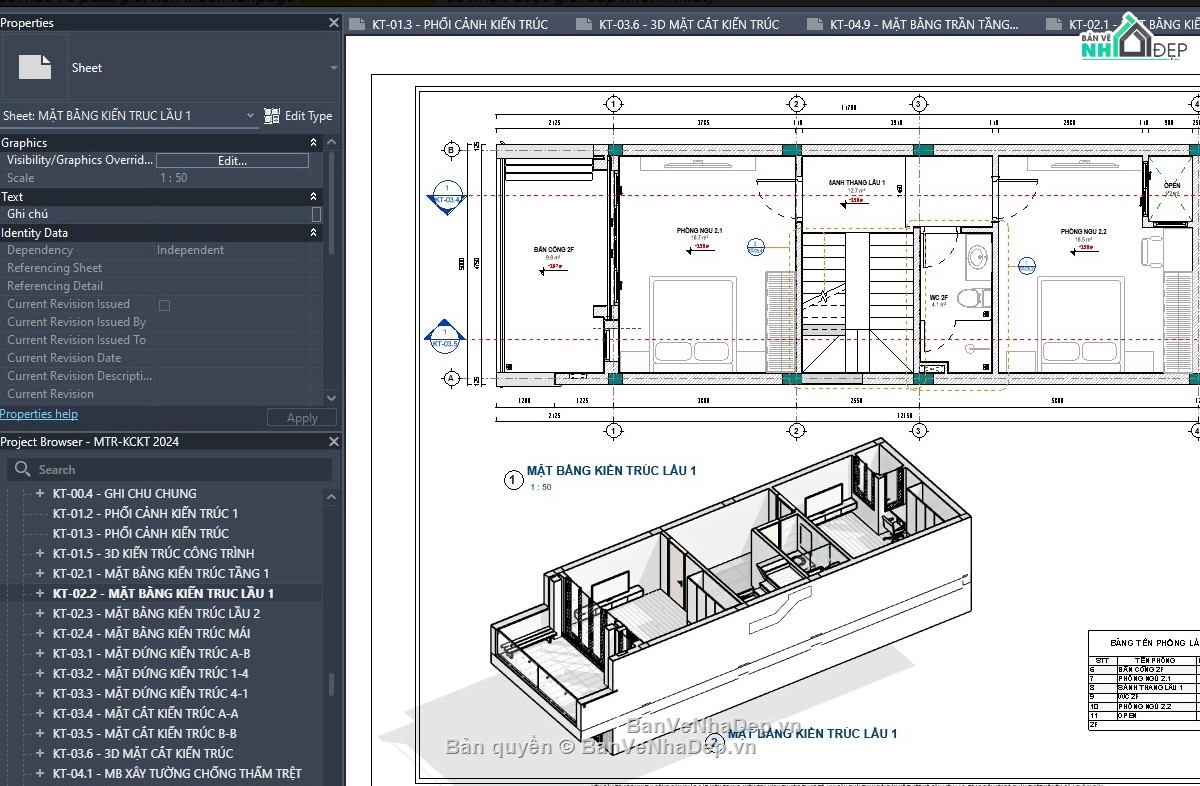The width and height of the screenshot is (1200, 786).
Task: Switch to KT-04.9 - MẶT BẰNG TRẦN TẦNG tab
Action: (924, 24)
